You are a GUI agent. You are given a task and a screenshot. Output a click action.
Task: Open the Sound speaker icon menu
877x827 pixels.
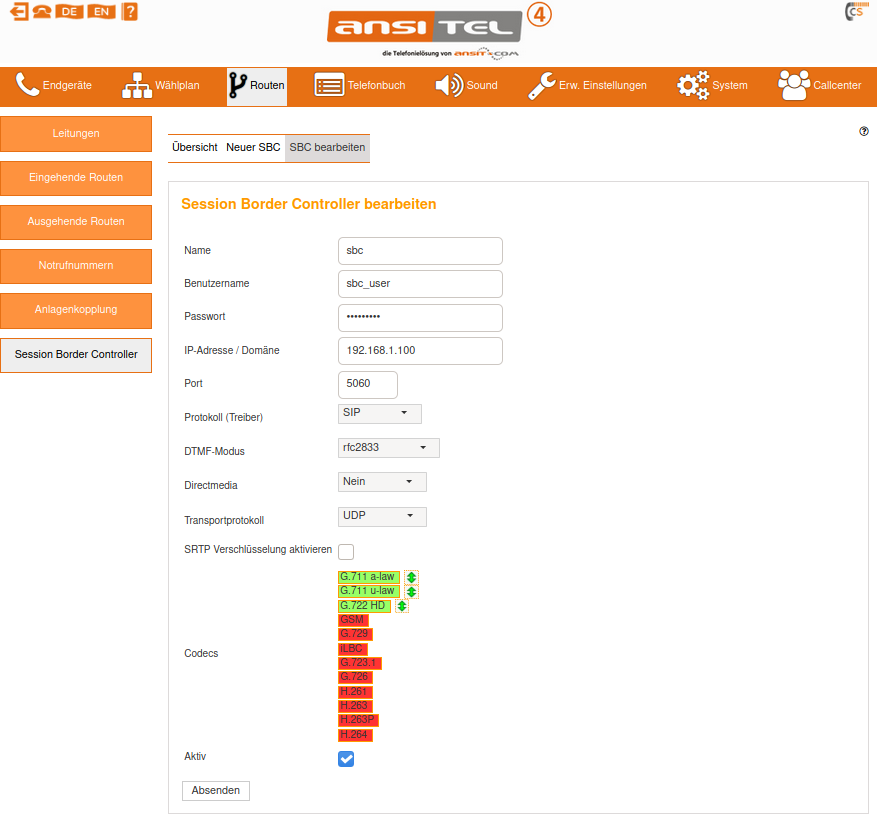click(449, 86)
